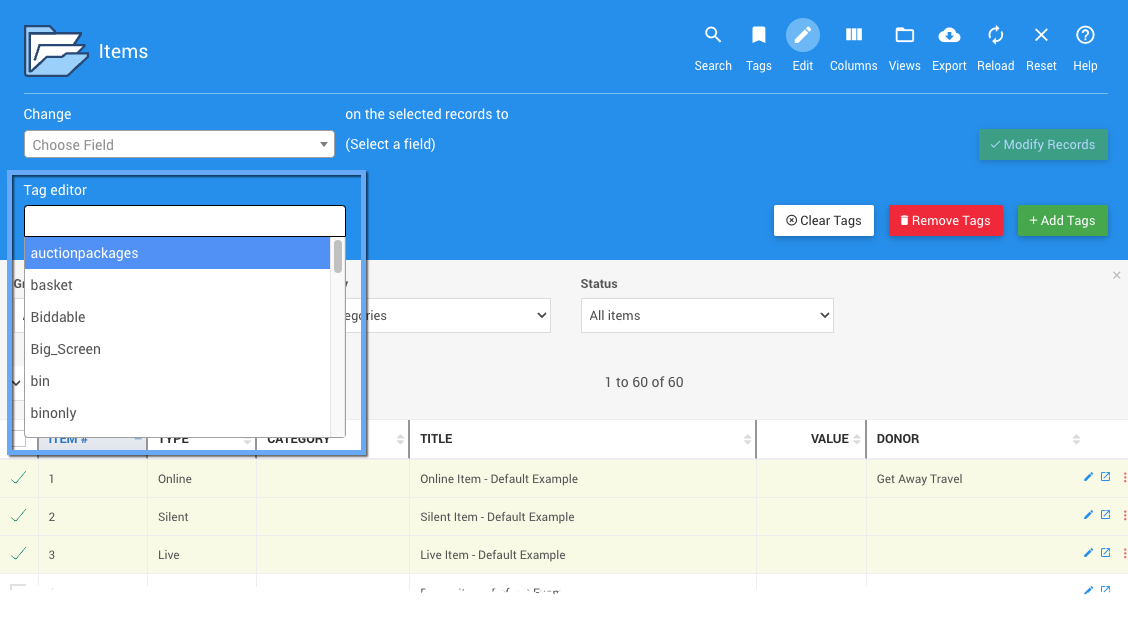
Task: Expand the Status All items dropdown
Action: pos(706,316)
